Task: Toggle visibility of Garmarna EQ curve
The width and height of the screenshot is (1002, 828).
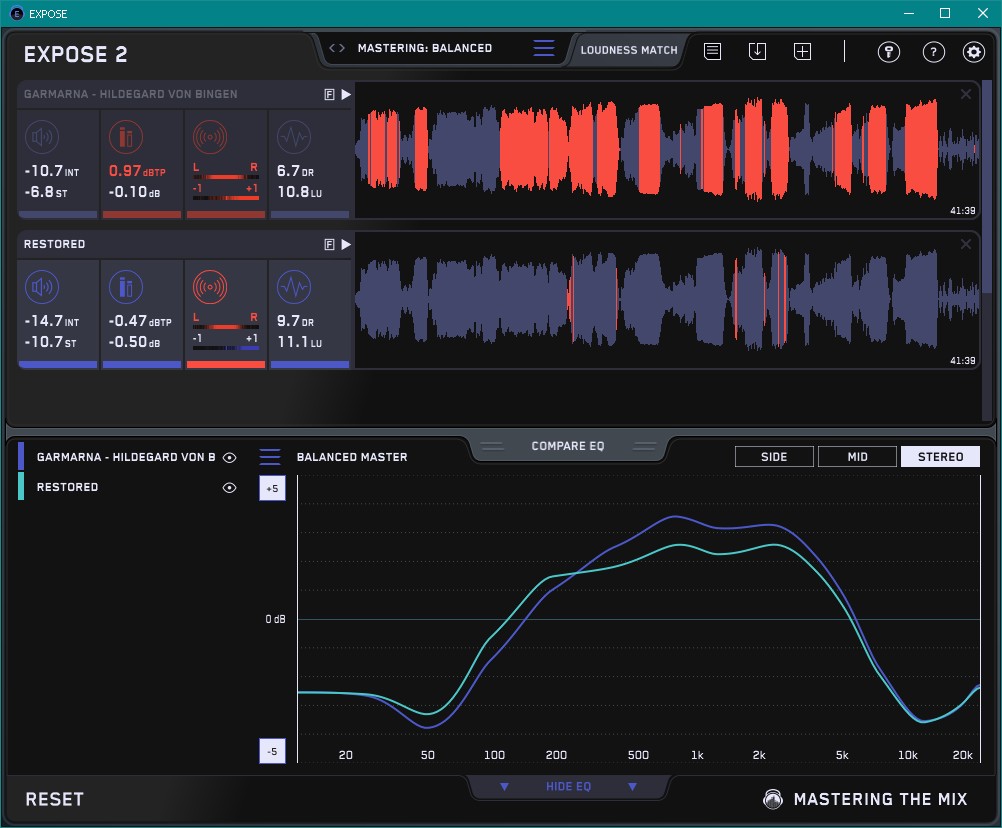Action: click(x=230, y=457)
